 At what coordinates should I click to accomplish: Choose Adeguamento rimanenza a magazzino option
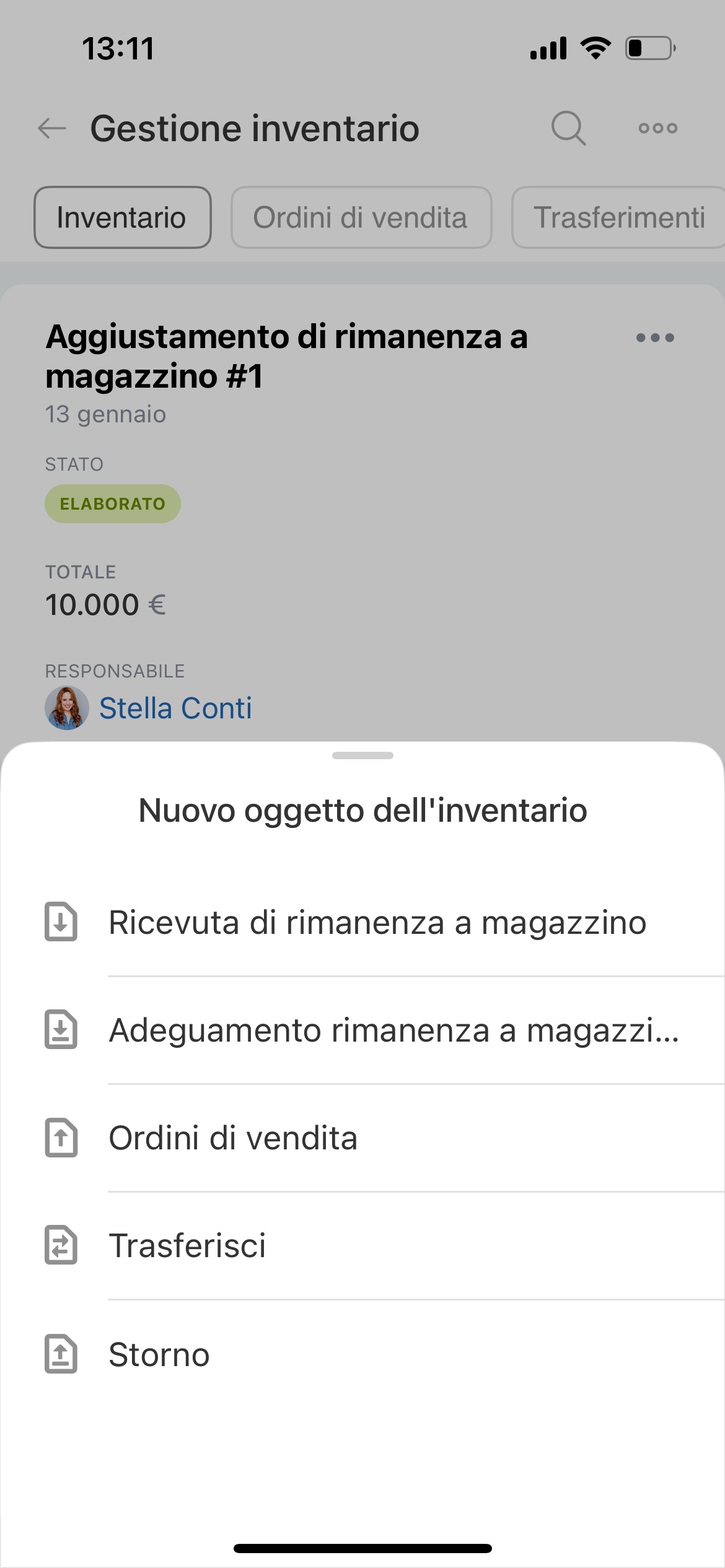pos(393,1030)
